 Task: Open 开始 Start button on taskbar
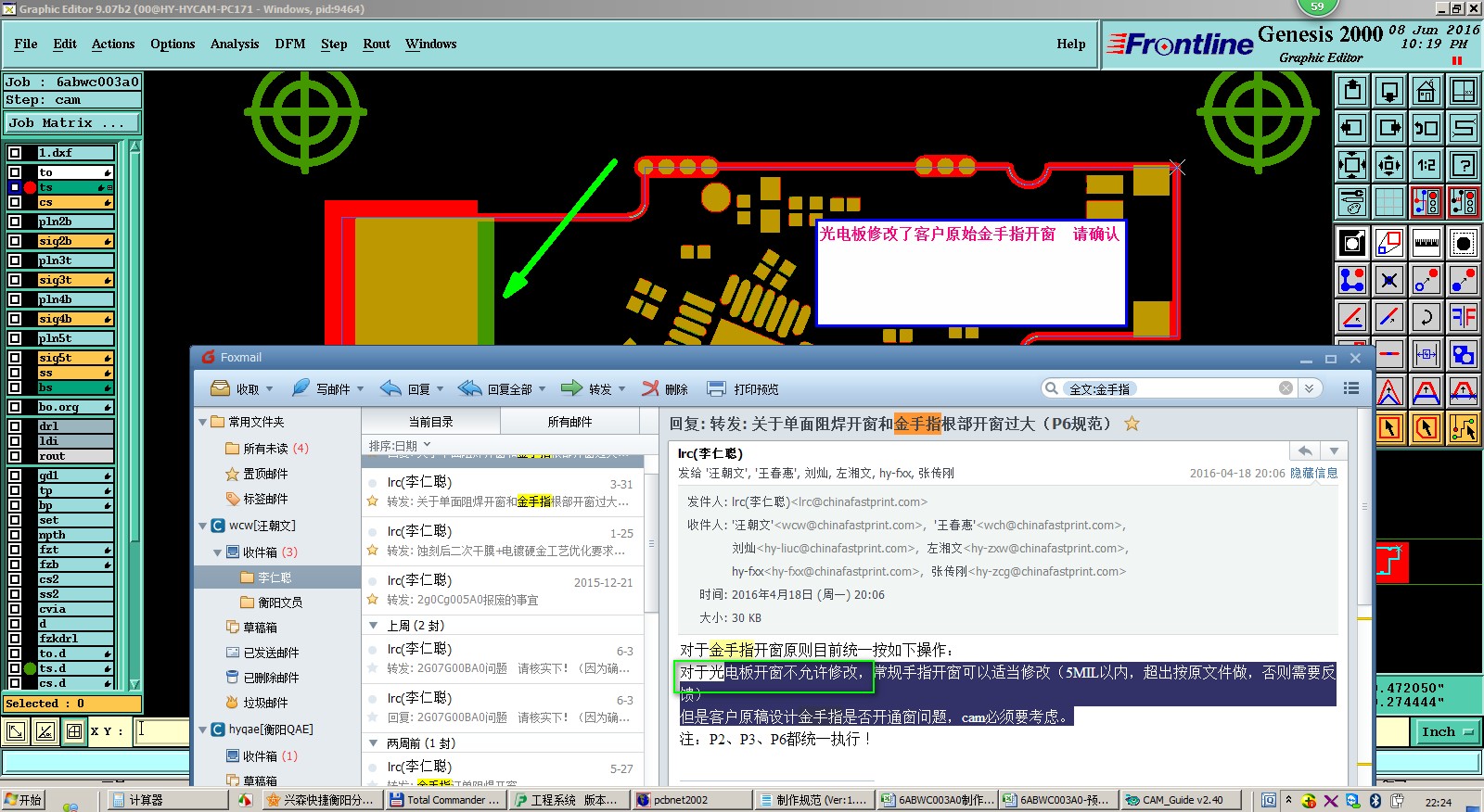tap(23, 800)
